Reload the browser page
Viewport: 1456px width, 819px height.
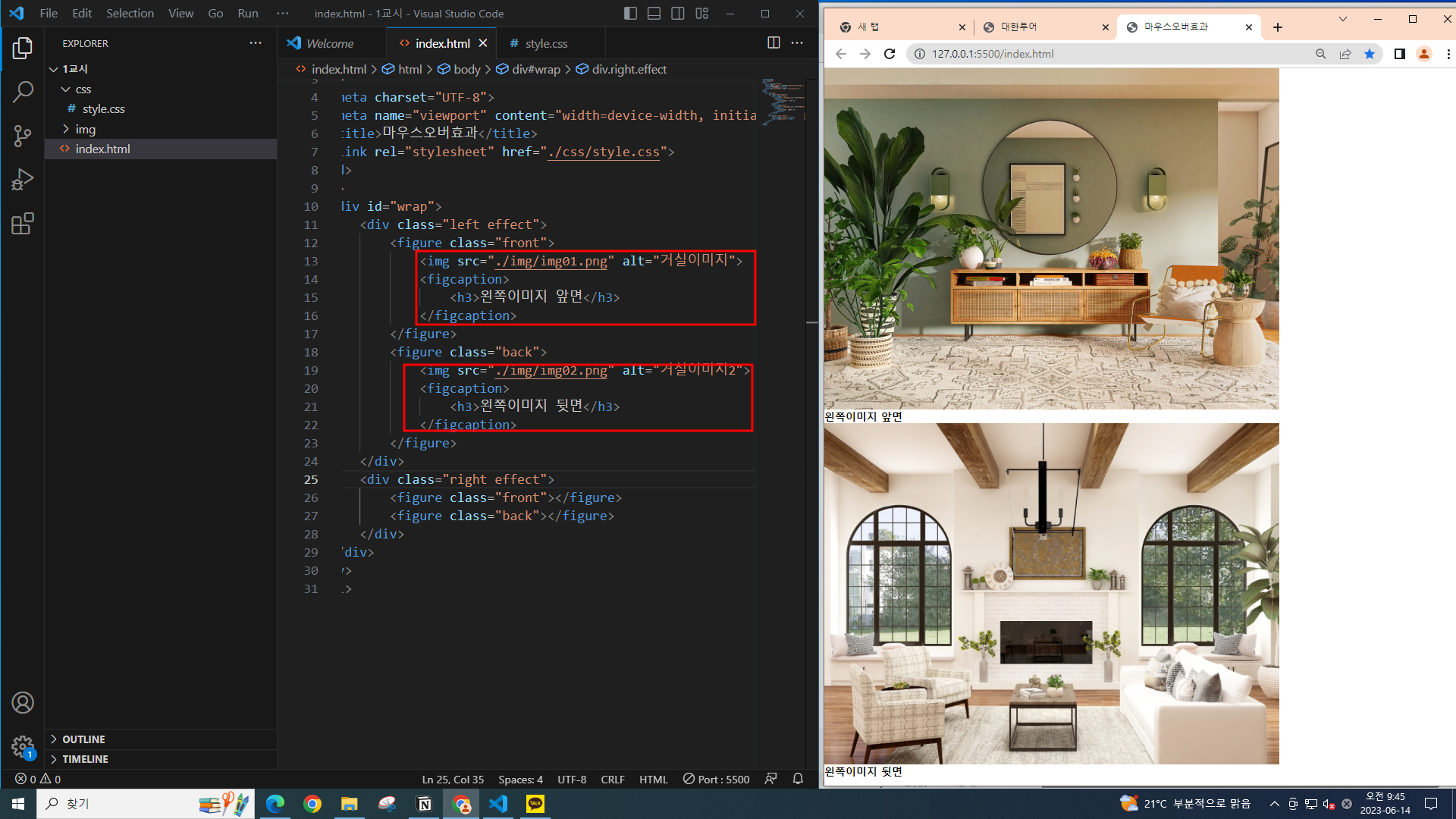pyautogui.click(x=890, y=54)
